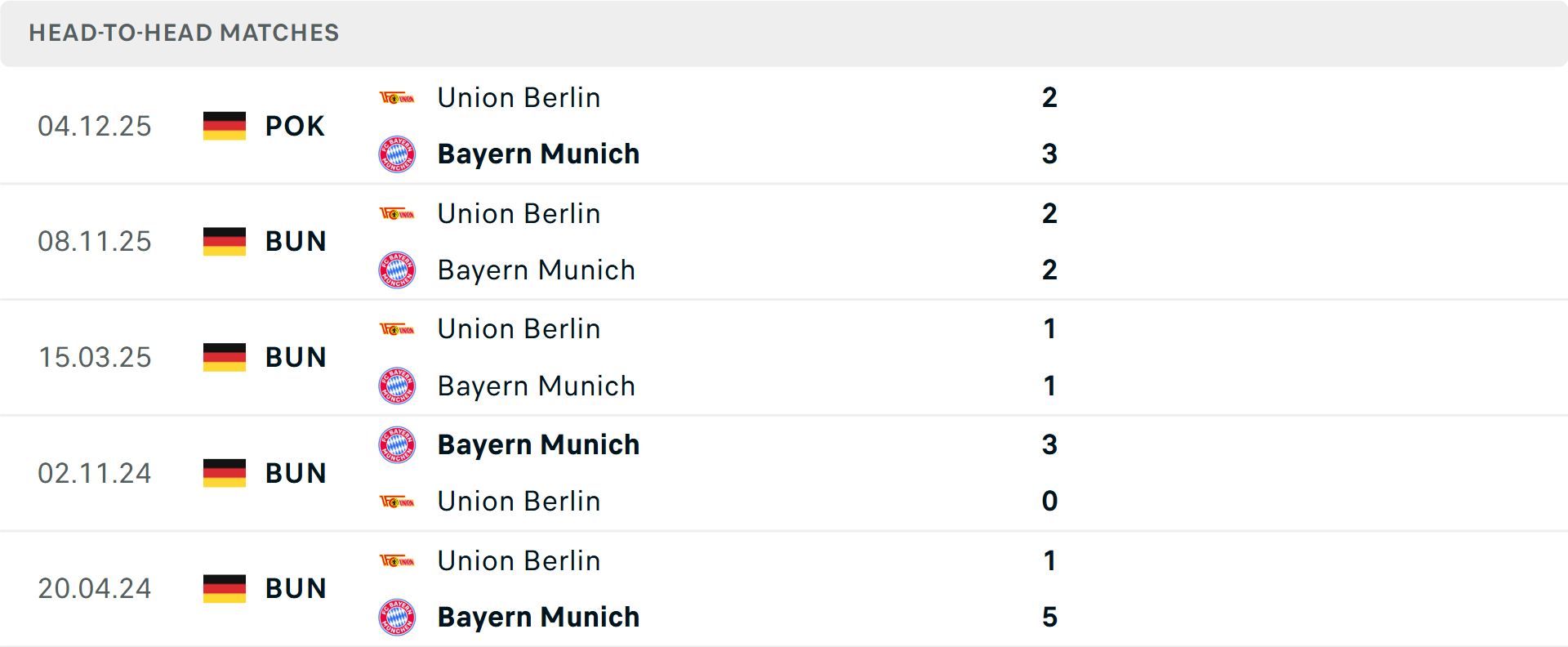Open the Union Berlin team name in the top row
Image resolution: width=1568 pixels, height=647 pixels.
(x=519, y=97)
